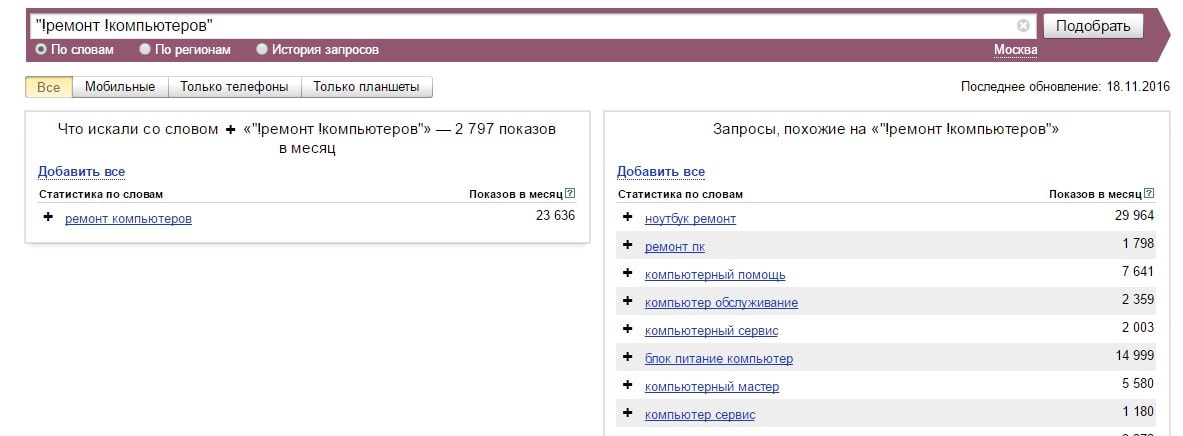Open the 'компьютерный сервис' keyword link
The height and width of the screenshot is (436, 1183).
tap(711, 330)
